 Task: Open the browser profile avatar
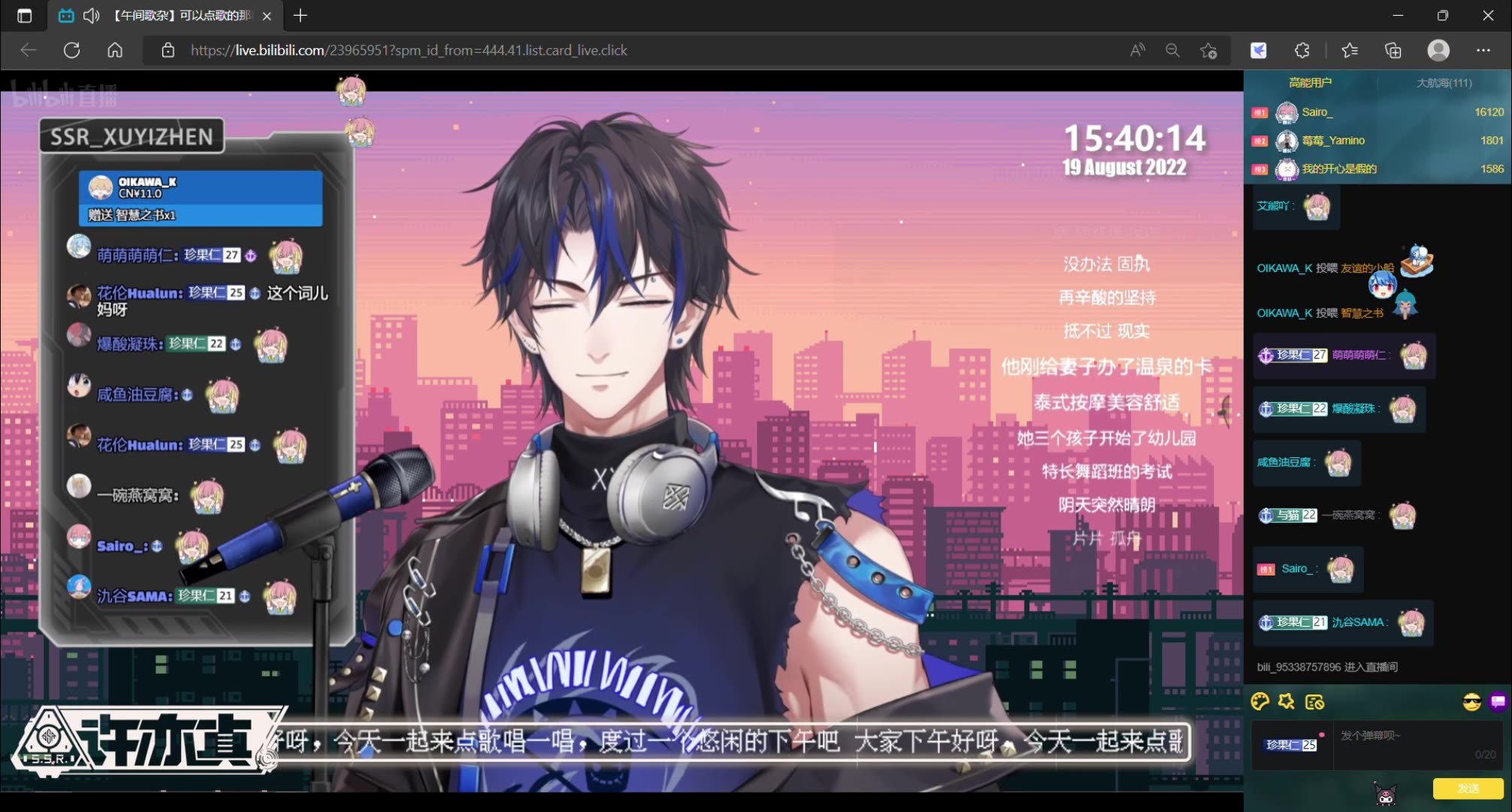[1438, 50]
